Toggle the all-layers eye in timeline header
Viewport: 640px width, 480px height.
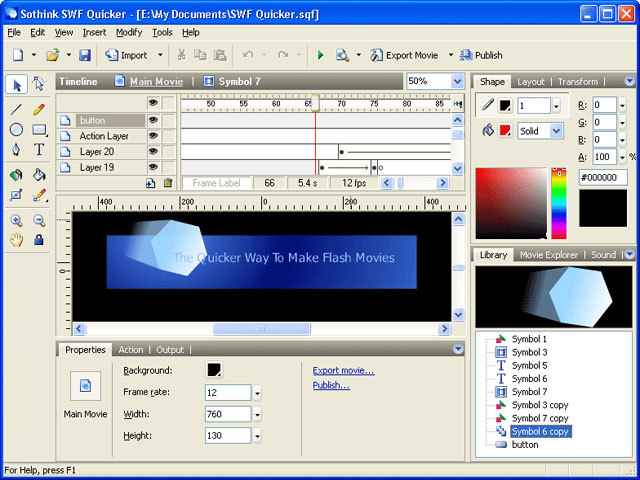153,103
